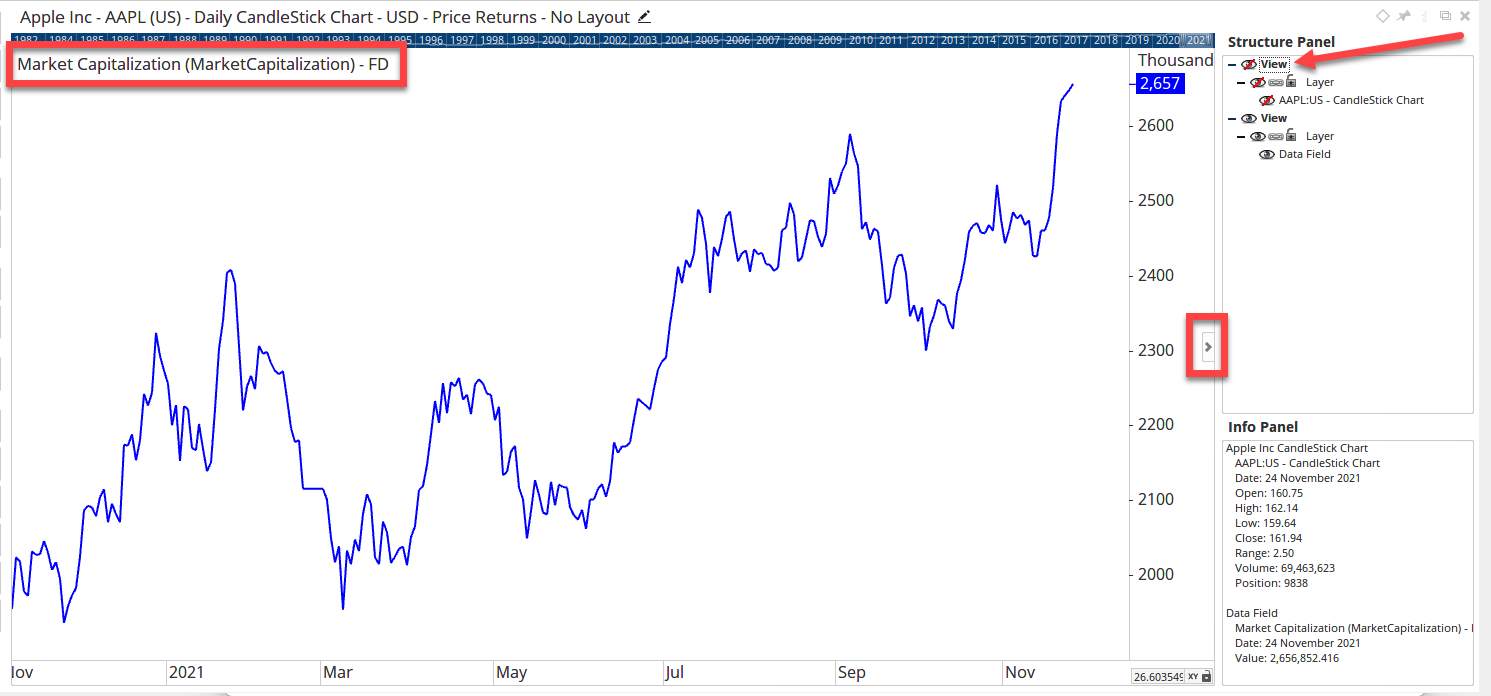This screenshot has width=1491, height=696.
Task: Collapse the side panels with the chevron arrow
Action: [x=1208, y=346]
